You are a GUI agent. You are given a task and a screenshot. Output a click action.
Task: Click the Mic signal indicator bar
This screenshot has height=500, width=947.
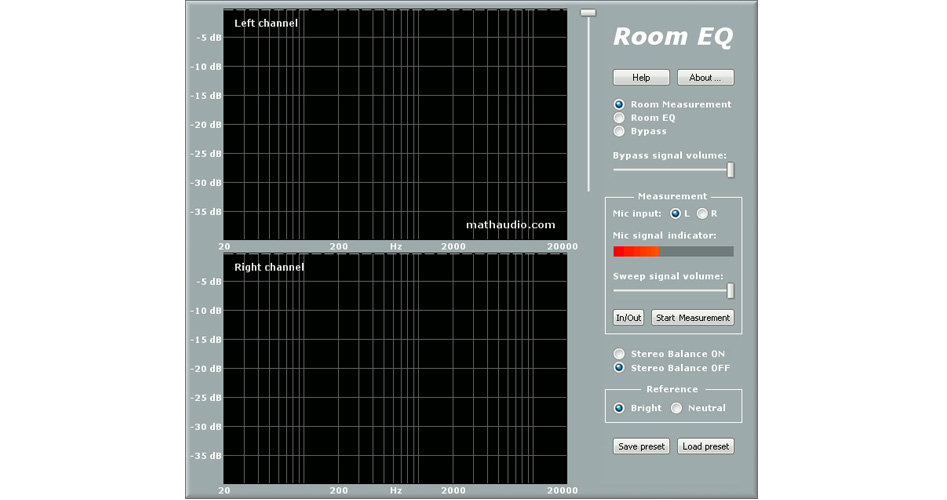point(673,252)
